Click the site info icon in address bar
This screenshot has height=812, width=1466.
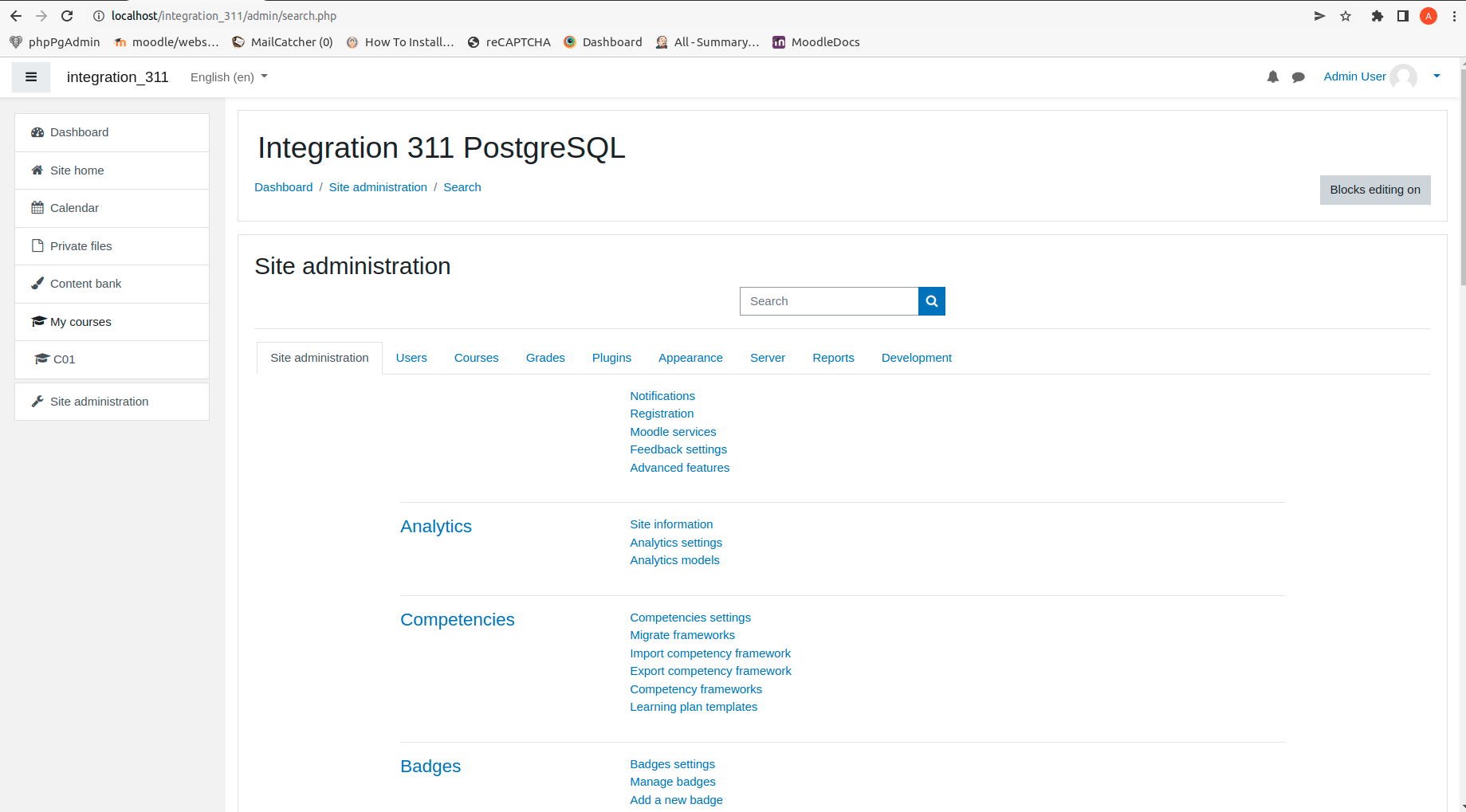[99, 16]
